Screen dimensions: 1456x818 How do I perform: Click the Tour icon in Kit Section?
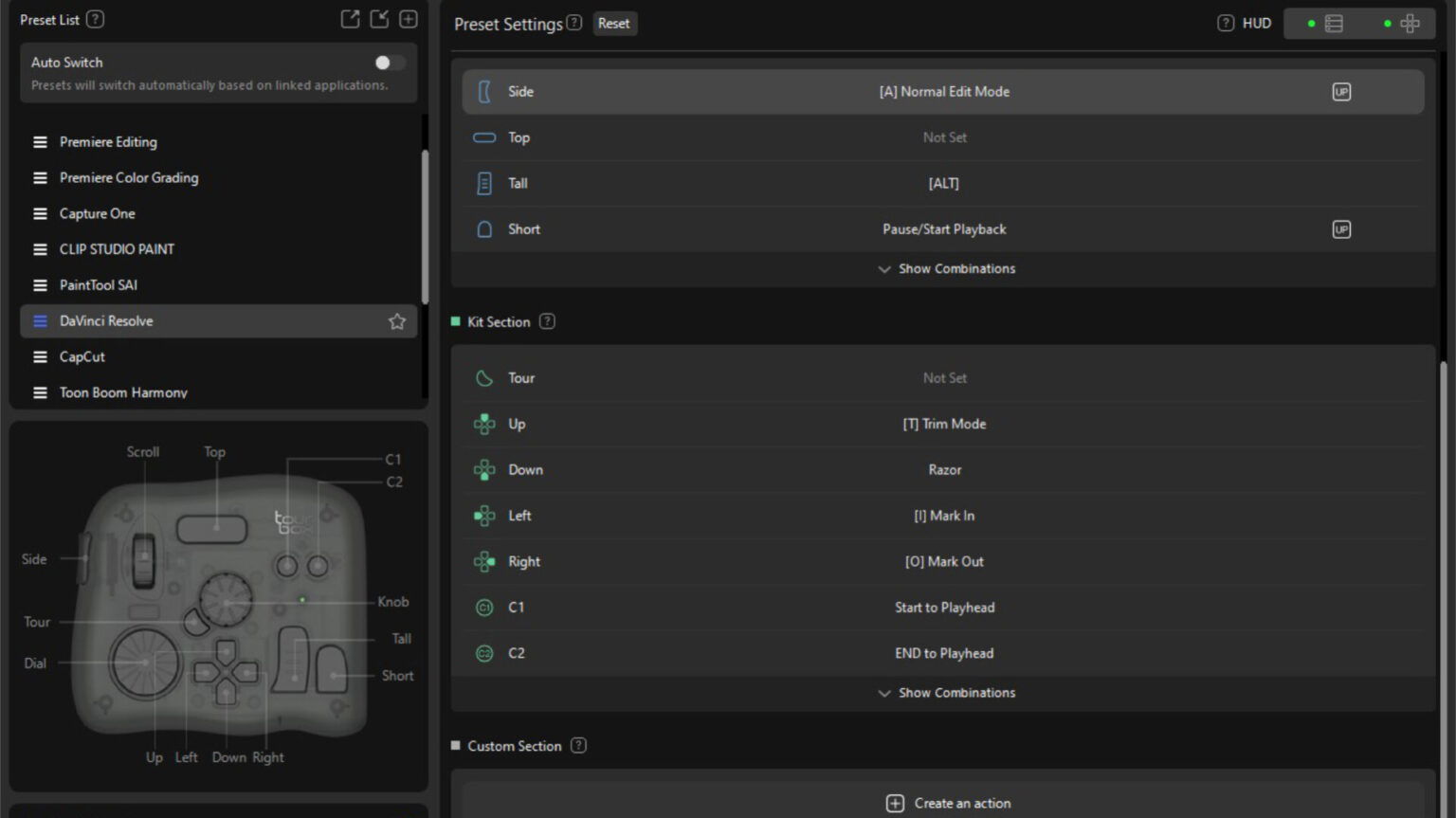484,377
